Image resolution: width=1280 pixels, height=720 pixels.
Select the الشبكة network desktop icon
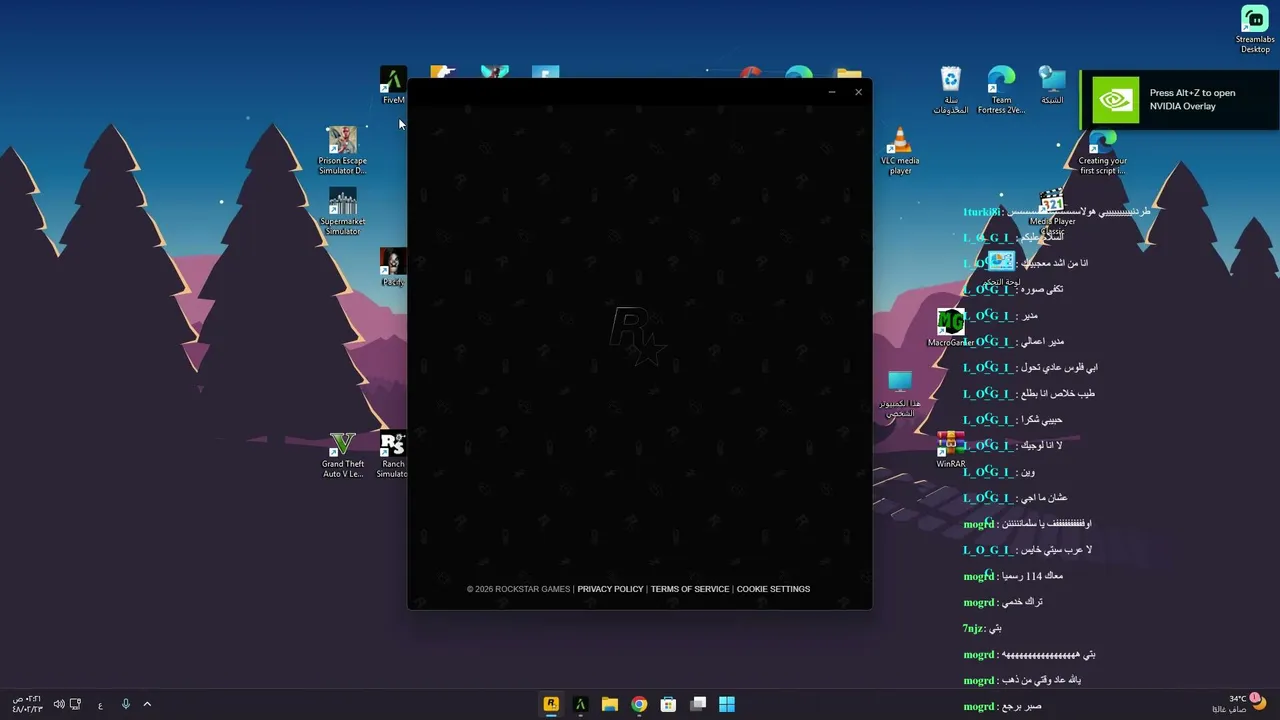(x=1052, y=86)
